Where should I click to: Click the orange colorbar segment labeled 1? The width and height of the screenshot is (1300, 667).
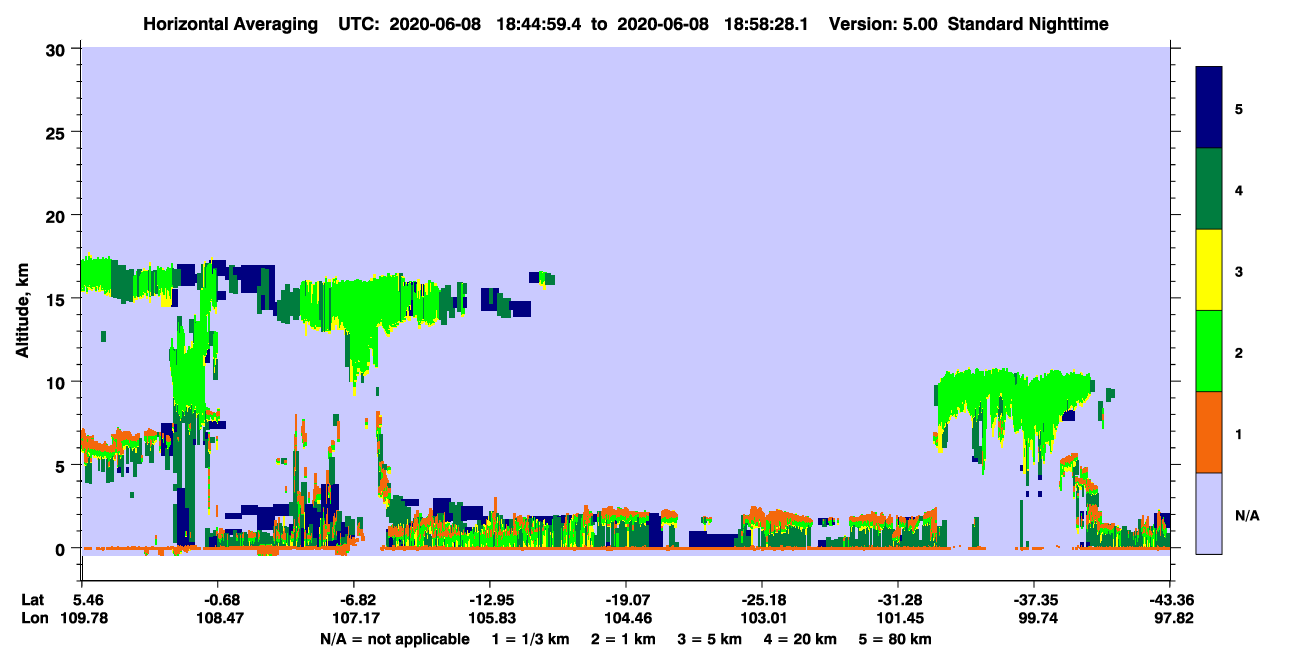pyautogui.click(x=1210, y=432)
